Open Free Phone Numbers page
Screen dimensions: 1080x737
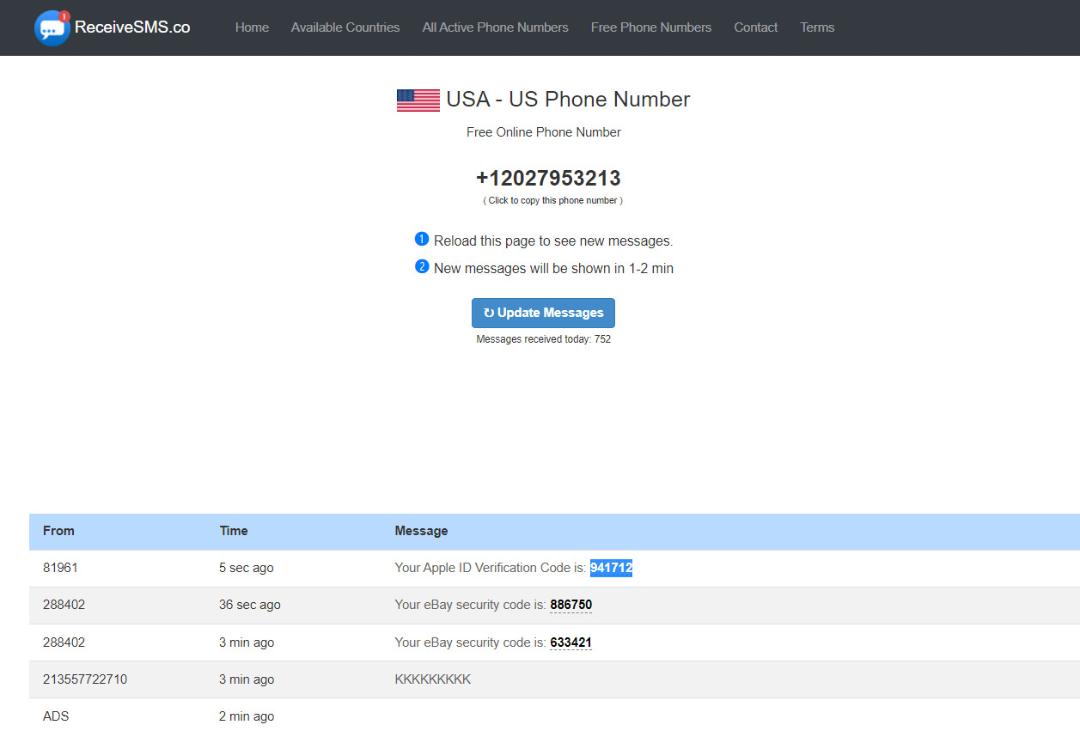651,28
